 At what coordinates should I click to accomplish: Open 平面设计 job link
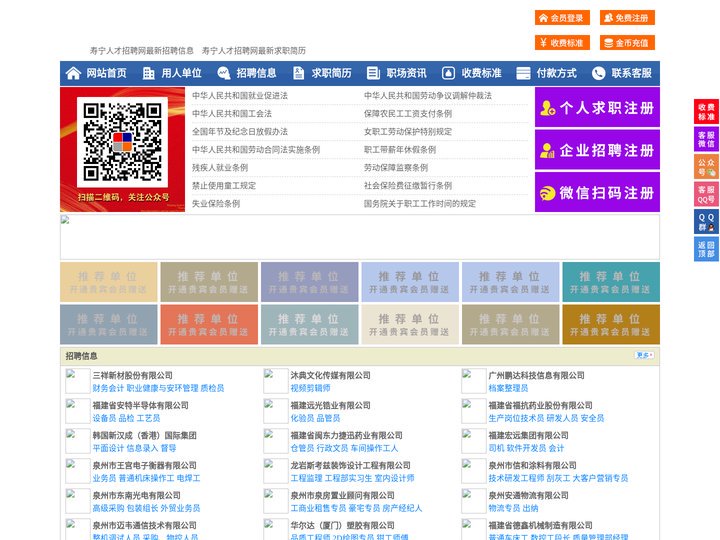pos(108,448)
